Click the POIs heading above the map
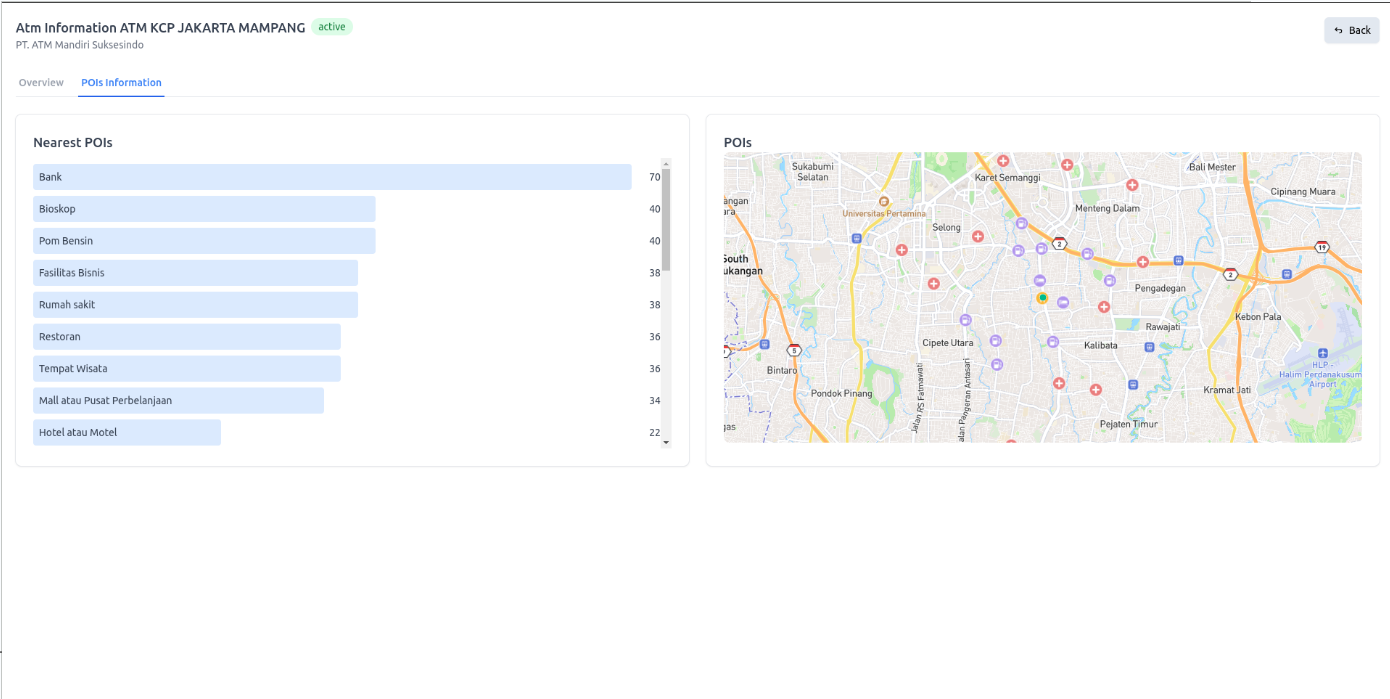Image resolution: width=1390 pixels, height=699 pixels. coord(738,143)
